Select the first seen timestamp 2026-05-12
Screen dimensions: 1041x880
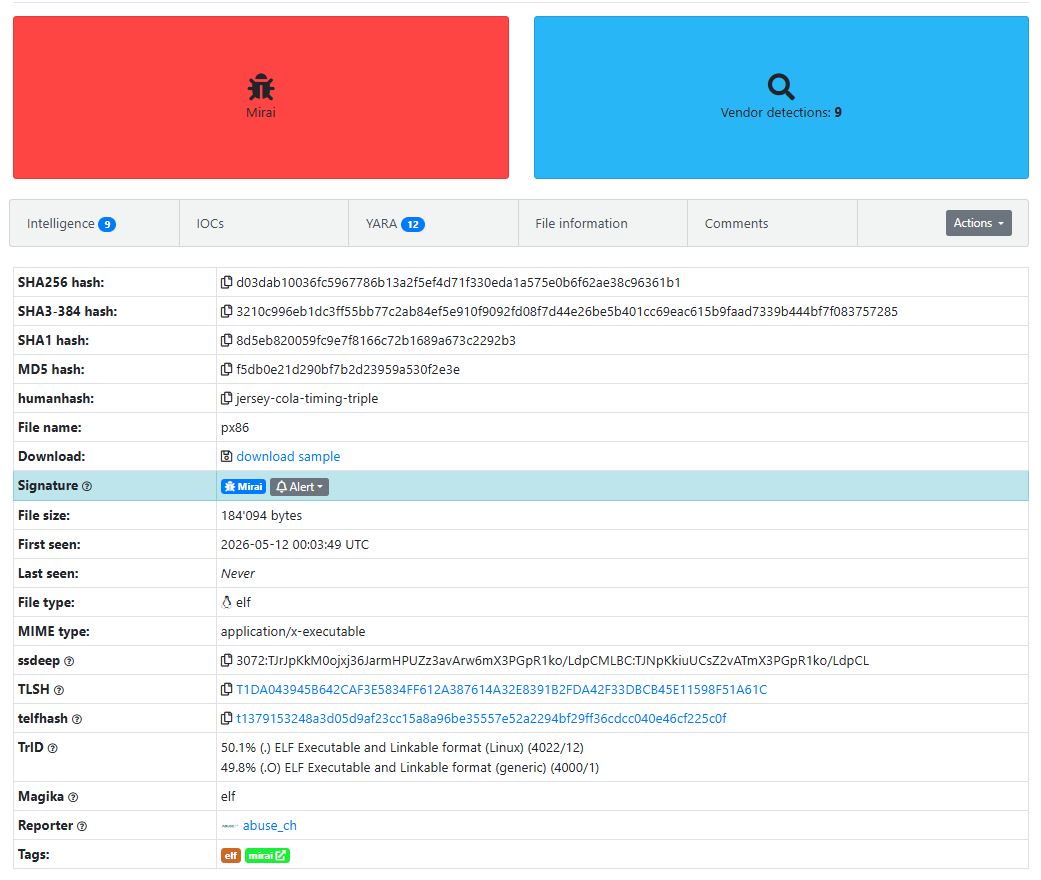click(295, 545)
